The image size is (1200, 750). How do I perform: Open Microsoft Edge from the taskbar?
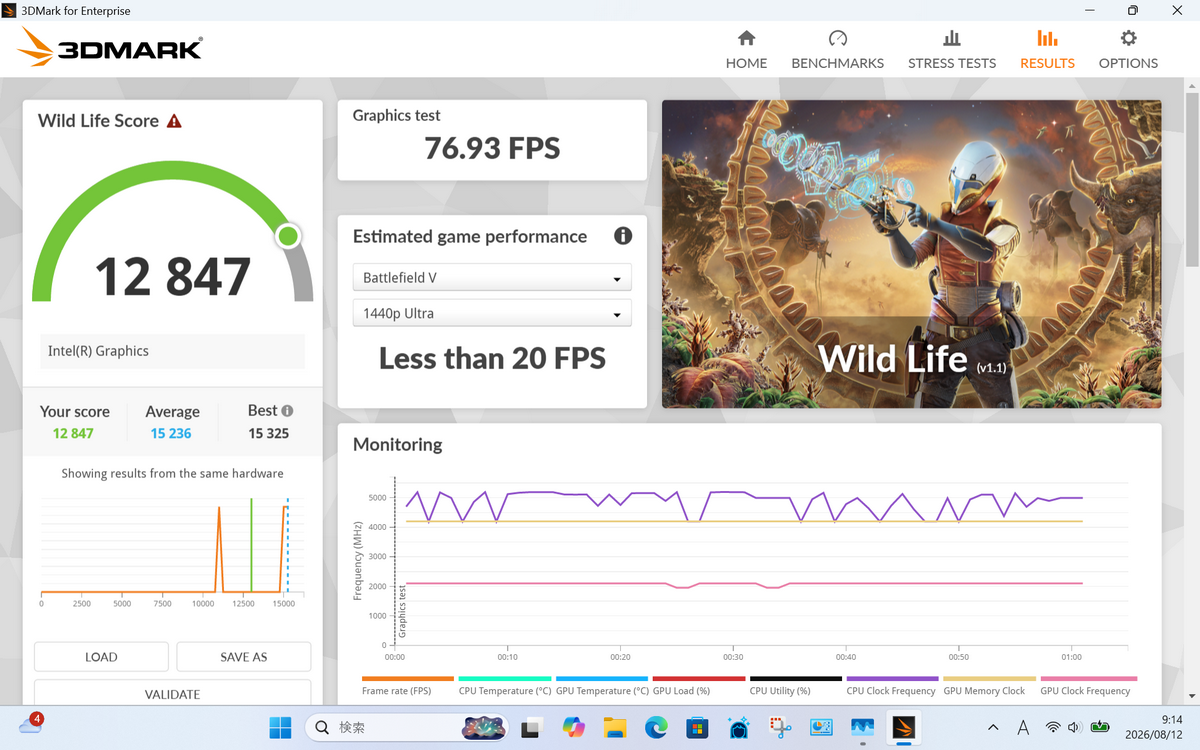[x=656, y=728]
